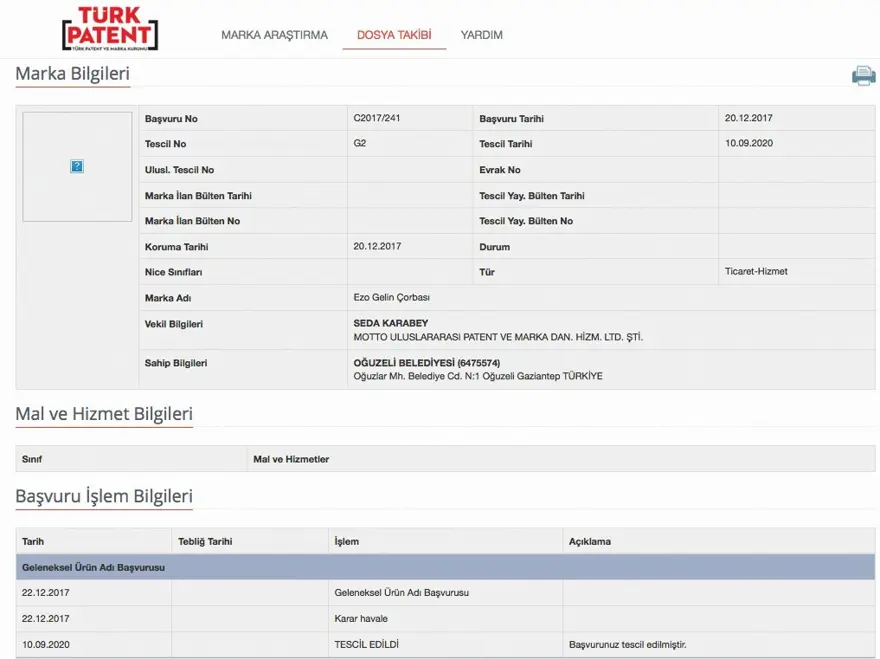The height and width of the screenshot is (659, 880).
Task: Click the broken trademark image placeholder icon
Action: [x=77, y=166]
